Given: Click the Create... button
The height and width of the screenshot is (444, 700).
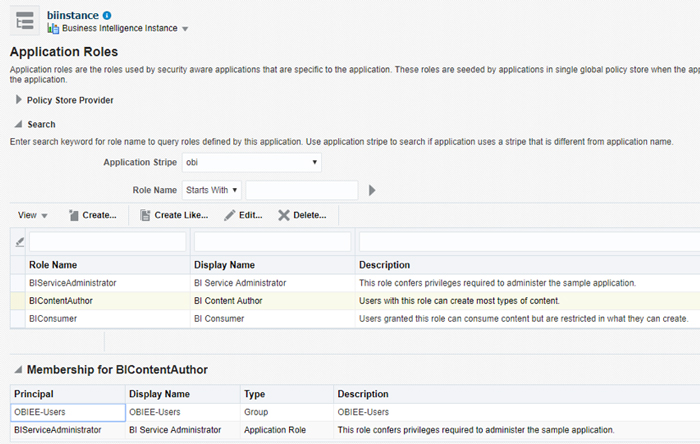Looking at the screenshot, I should [93, 215].
